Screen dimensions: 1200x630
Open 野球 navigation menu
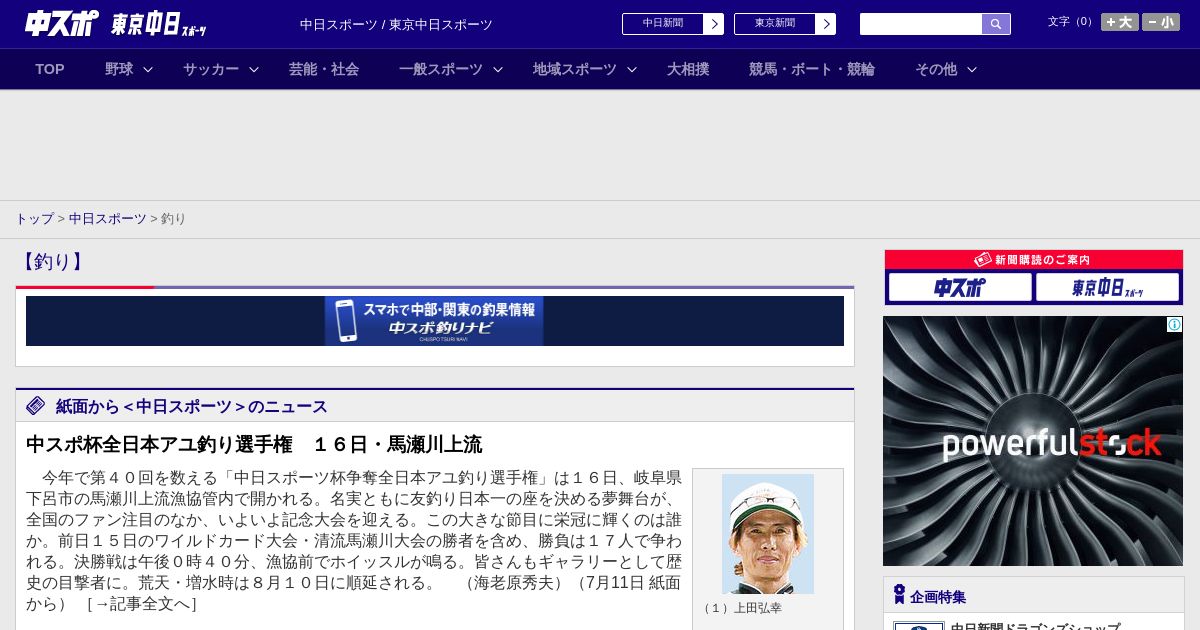(119, 69)
